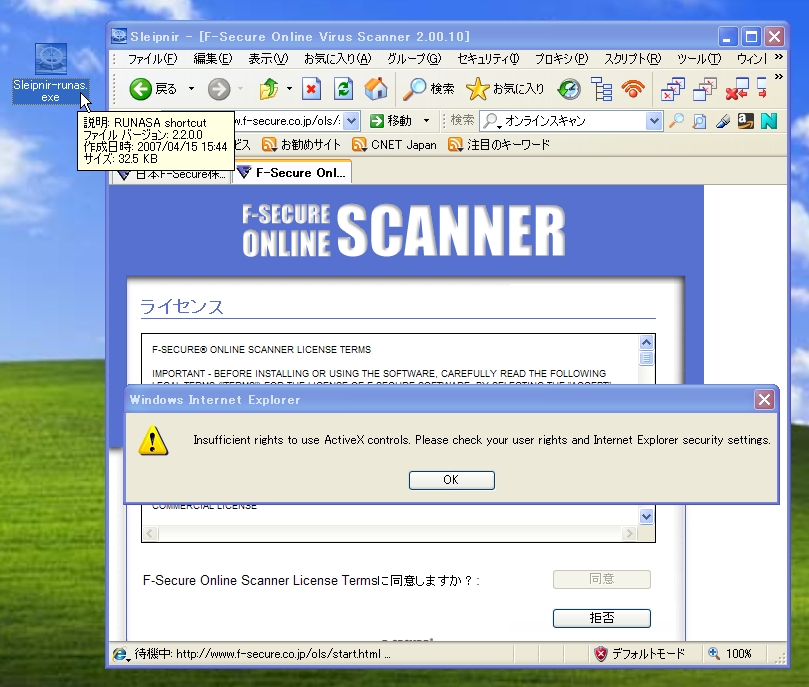Click the green N search engine icon
Viewport: 809px width, 687px height.
point(769,121)
